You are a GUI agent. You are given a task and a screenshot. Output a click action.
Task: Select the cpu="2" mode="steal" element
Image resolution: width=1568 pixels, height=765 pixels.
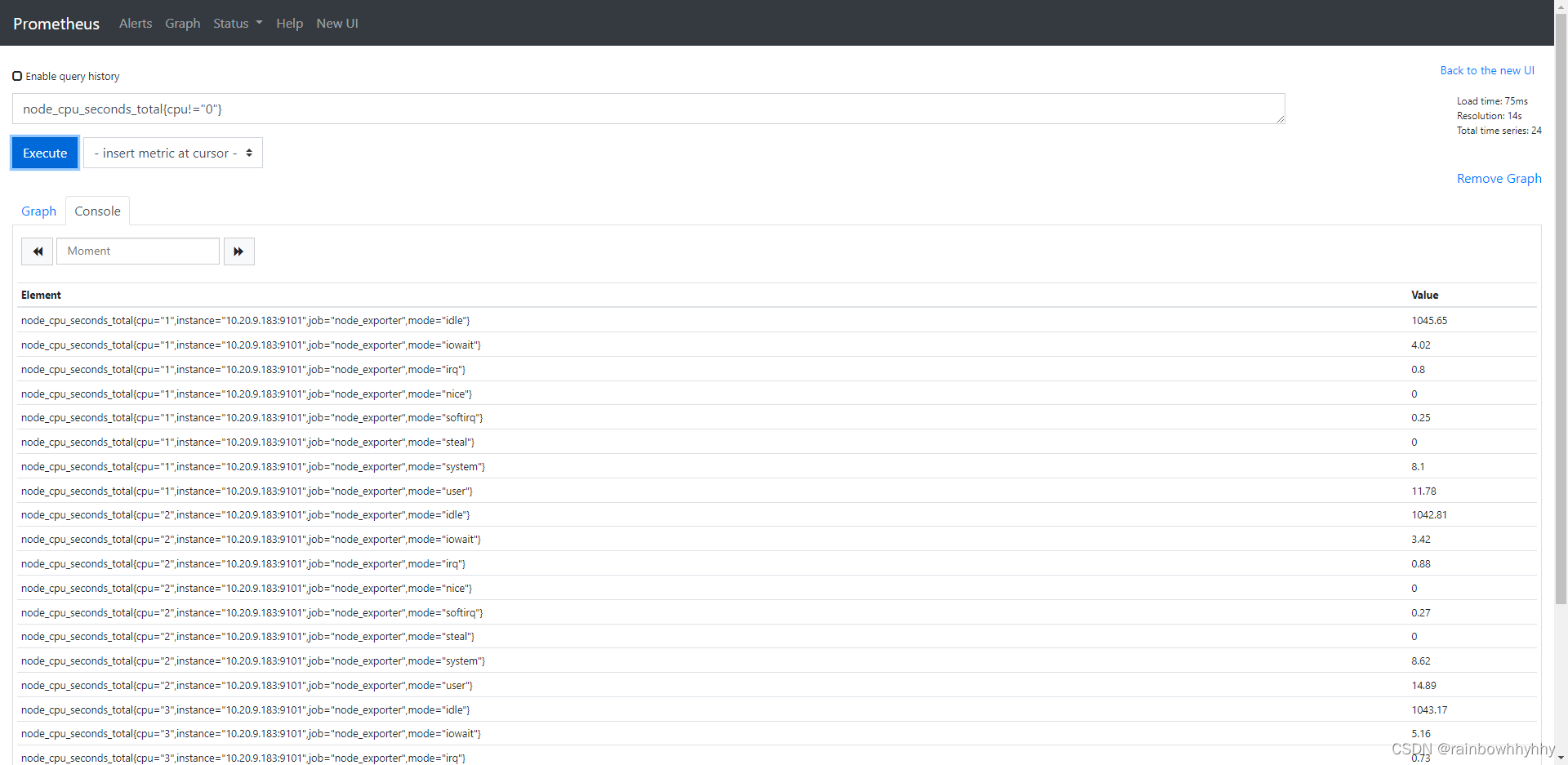point(247,636)
